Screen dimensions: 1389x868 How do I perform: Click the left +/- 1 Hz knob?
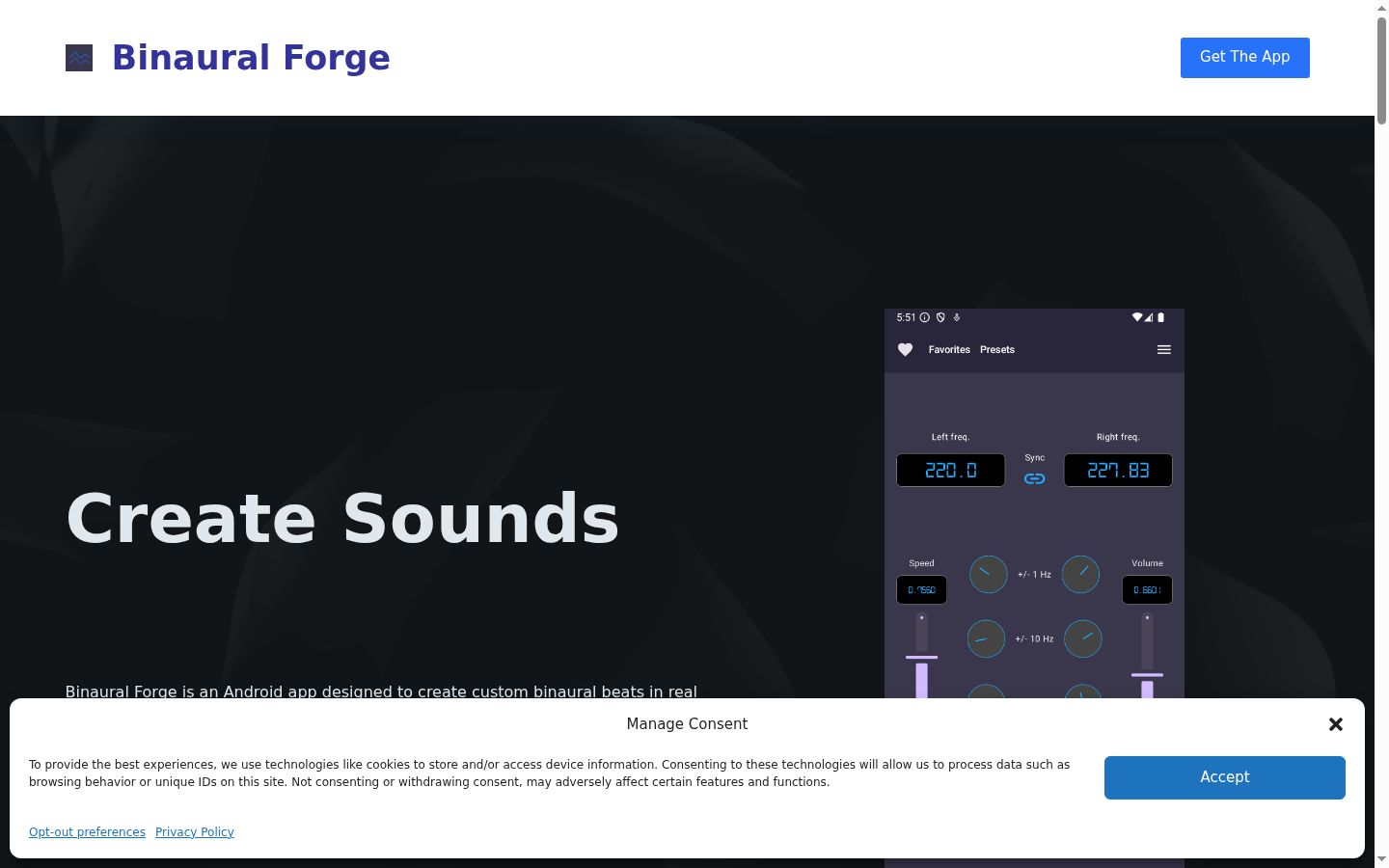click(988, 575)
